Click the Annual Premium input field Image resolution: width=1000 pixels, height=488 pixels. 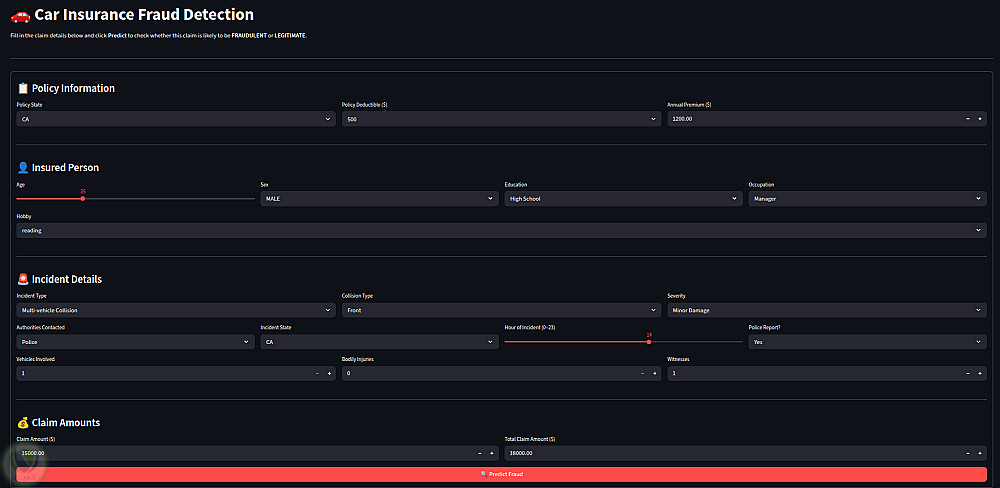[x=814, y=119]
